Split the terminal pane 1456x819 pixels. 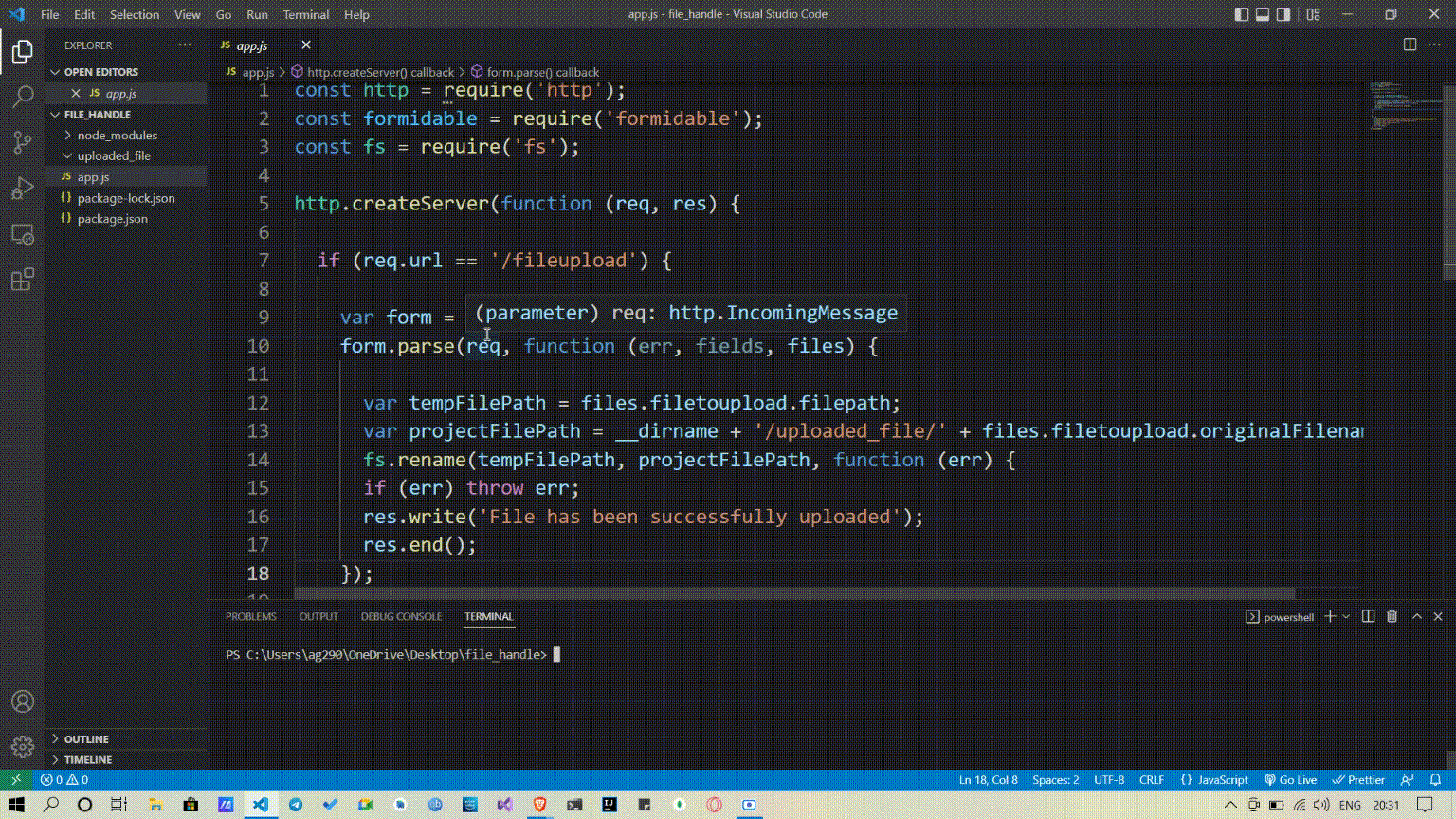[1368, 616]
